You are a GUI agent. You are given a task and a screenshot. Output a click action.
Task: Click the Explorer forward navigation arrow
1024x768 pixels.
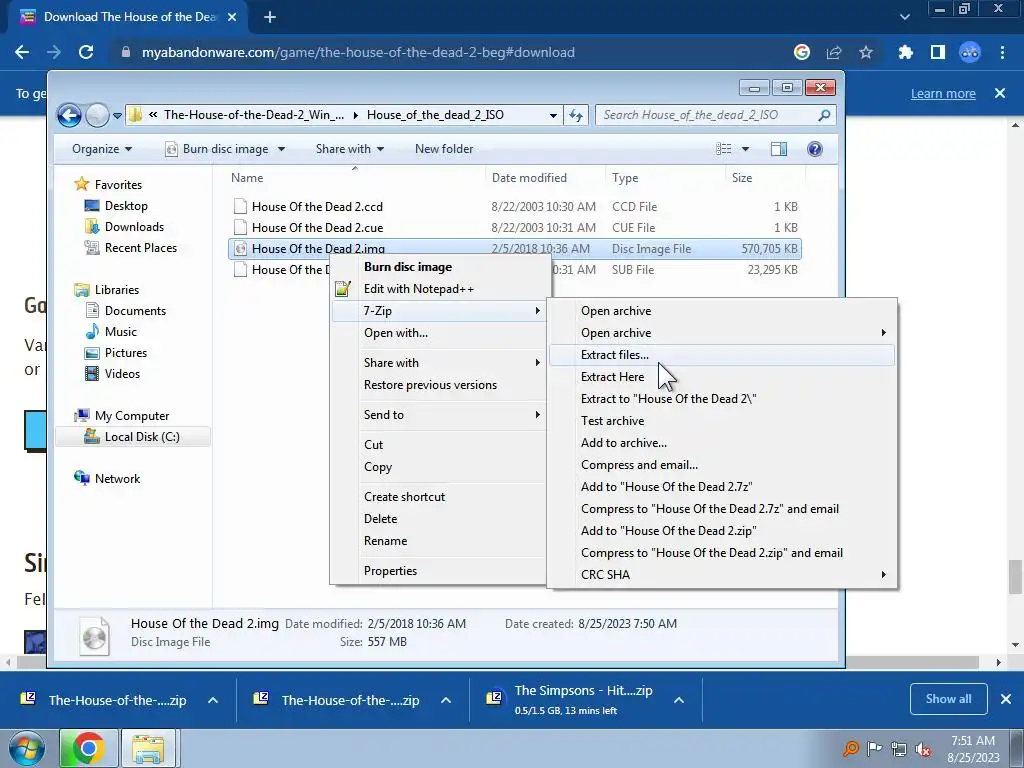(x=97, y=116)
